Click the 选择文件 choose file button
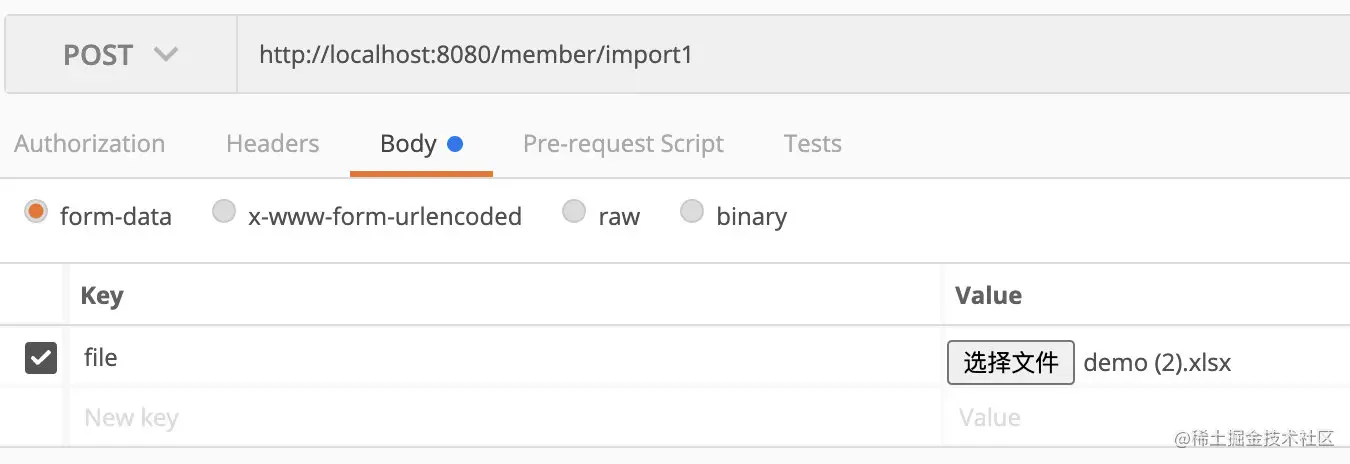The image size is (1350, 464). point(1011,362)
